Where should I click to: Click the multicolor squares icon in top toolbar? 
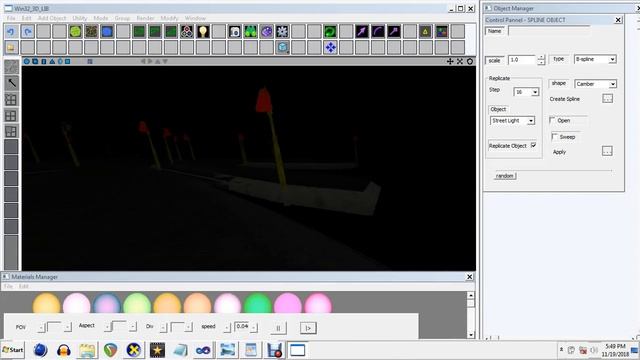click(441, 31)
